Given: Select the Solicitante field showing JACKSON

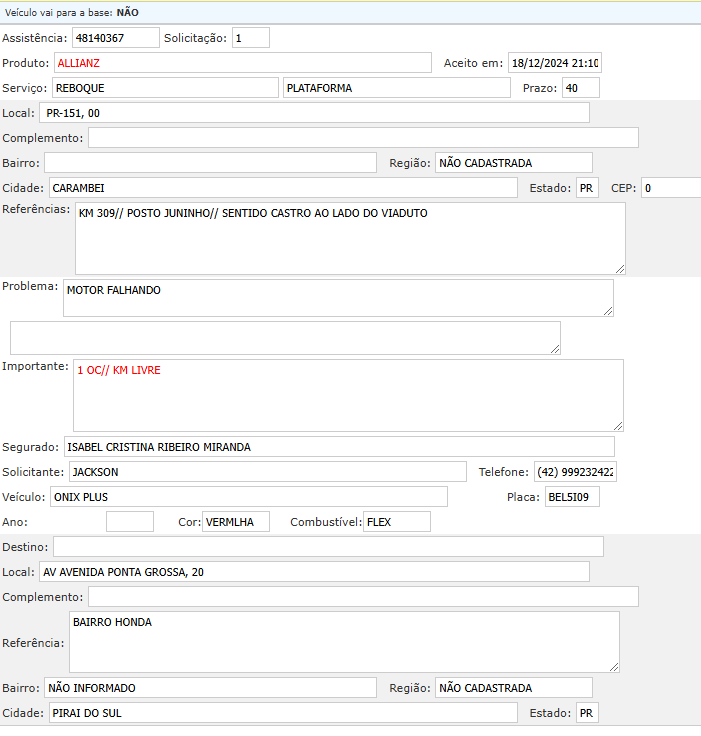Looking at the screenshot, I should tap(268, 472).
